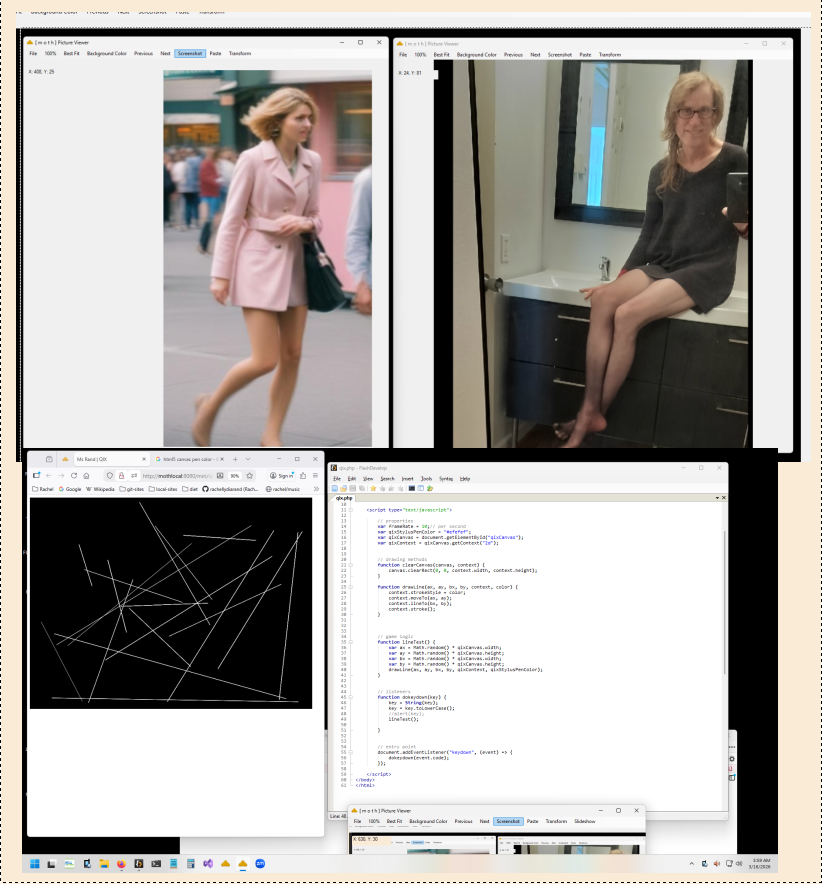Click the Firefox back arrow

click(48, 475)
